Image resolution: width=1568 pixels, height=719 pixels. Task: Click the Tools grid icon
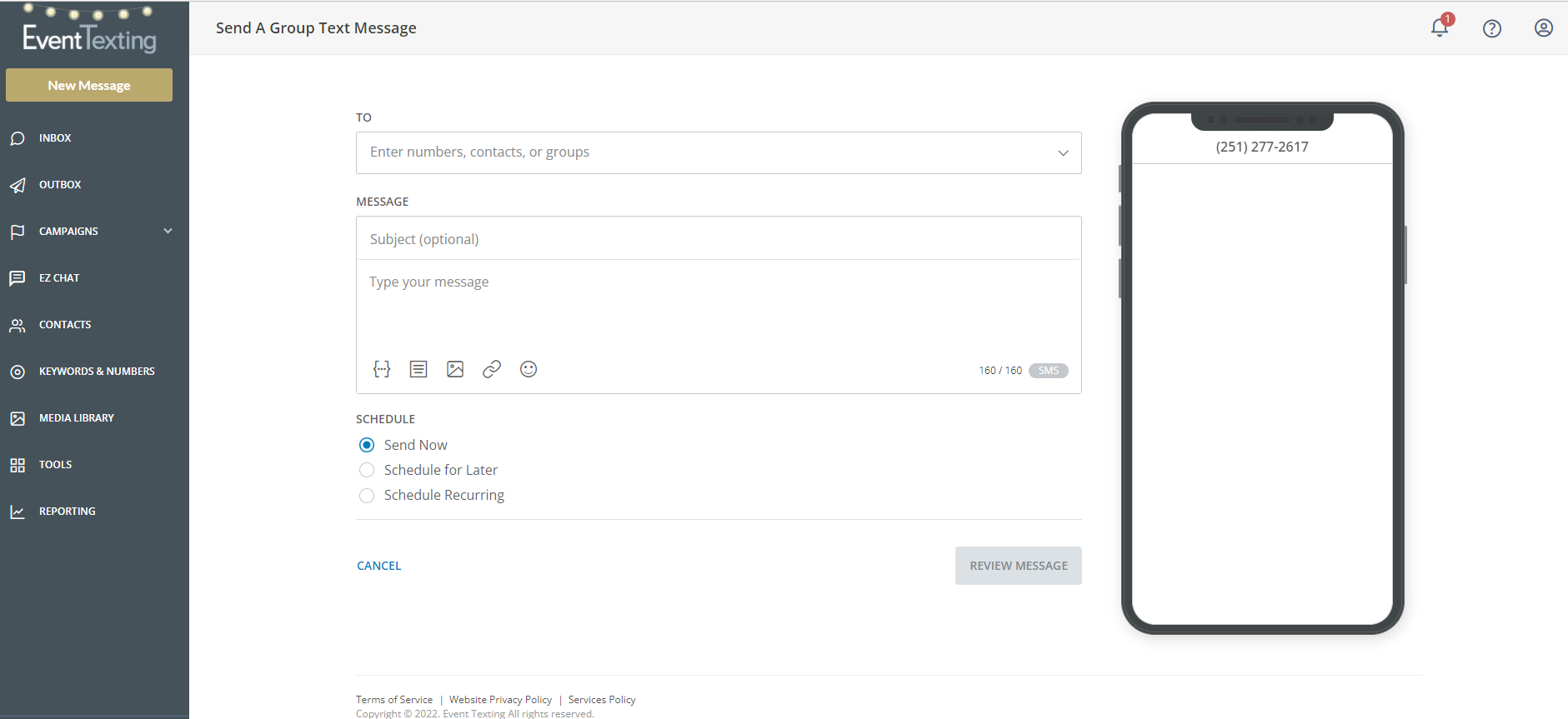point(18,465)
